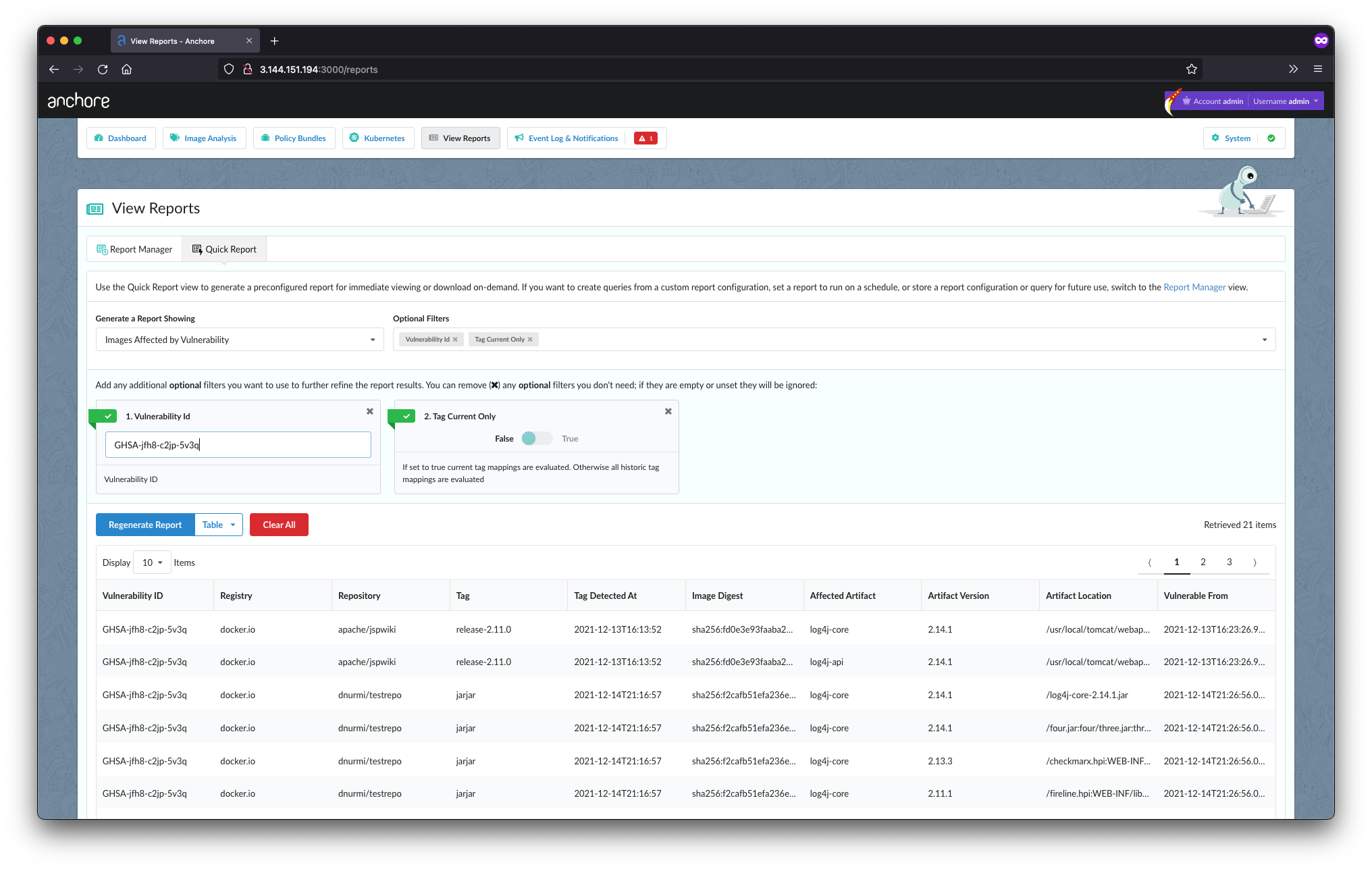Go to next results page arrow
The width and height of the screenshot is (1372, 869).
coord(1255,562)
